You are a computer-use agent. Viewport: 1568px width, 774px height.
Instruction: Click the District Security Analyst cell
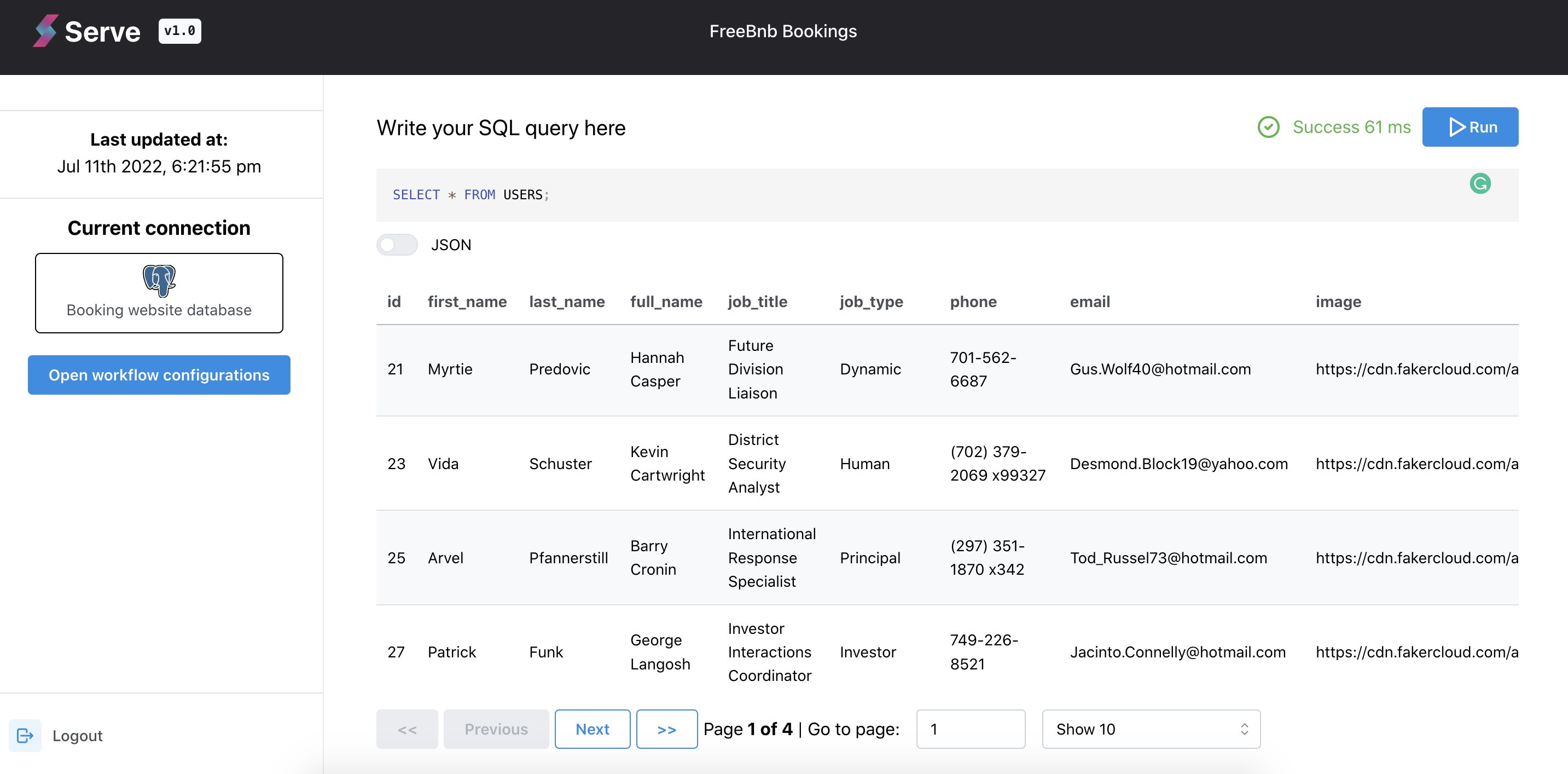tap(757, 464)
